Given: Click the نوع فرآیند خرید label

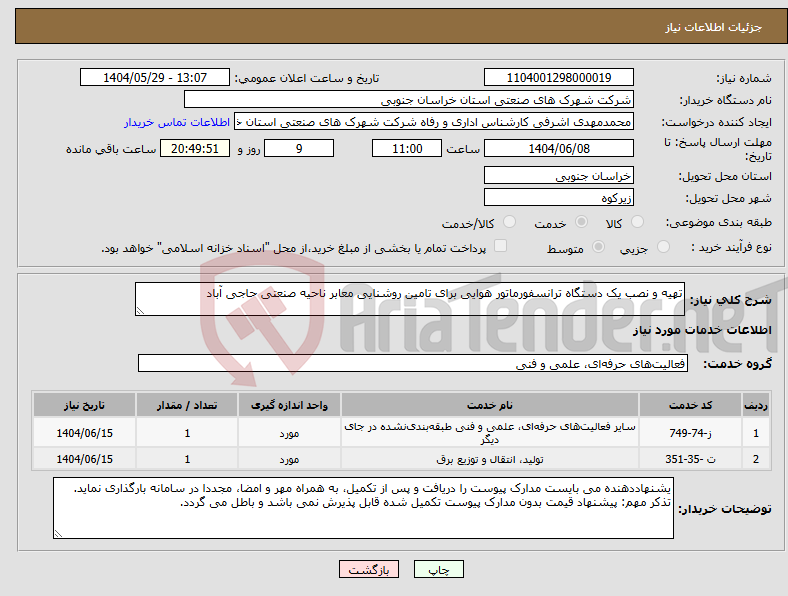Looking at the screenshot, I should pyautogui.click(x=731, y=247).
